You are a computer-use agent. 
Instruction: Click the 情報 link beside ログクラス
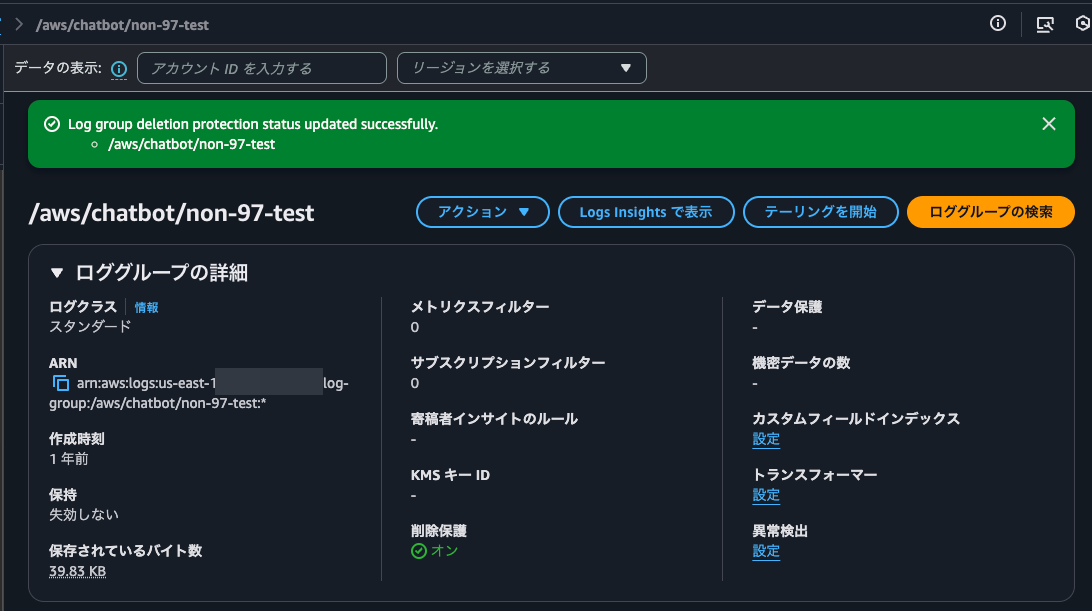tap(146, 307)
